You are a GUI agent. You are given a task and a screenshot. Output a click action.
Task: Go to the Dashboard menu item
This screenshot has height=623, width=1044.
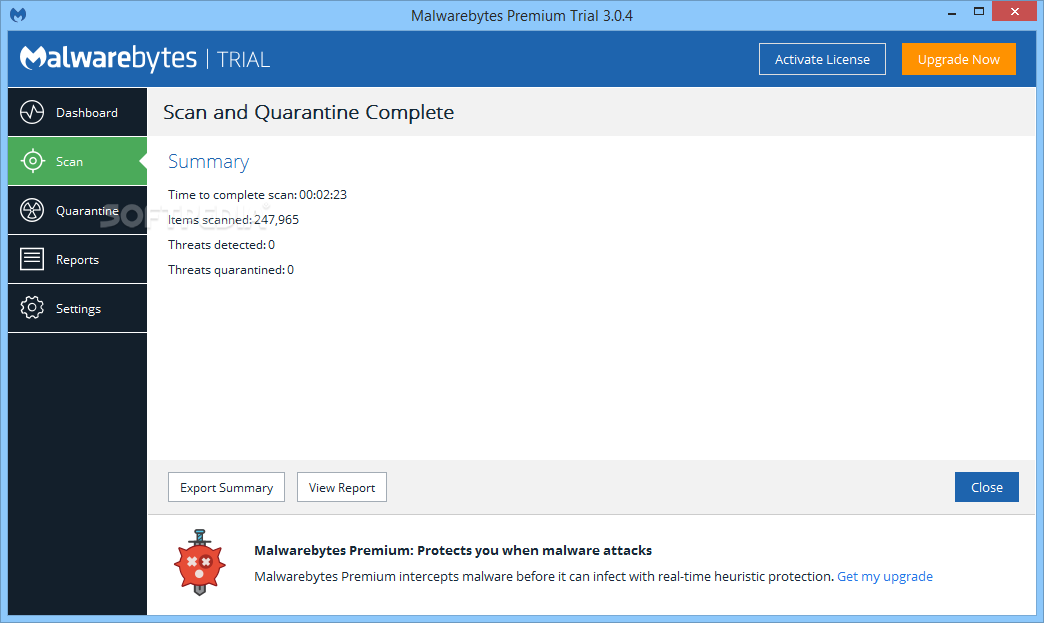(x=77, y=112)
